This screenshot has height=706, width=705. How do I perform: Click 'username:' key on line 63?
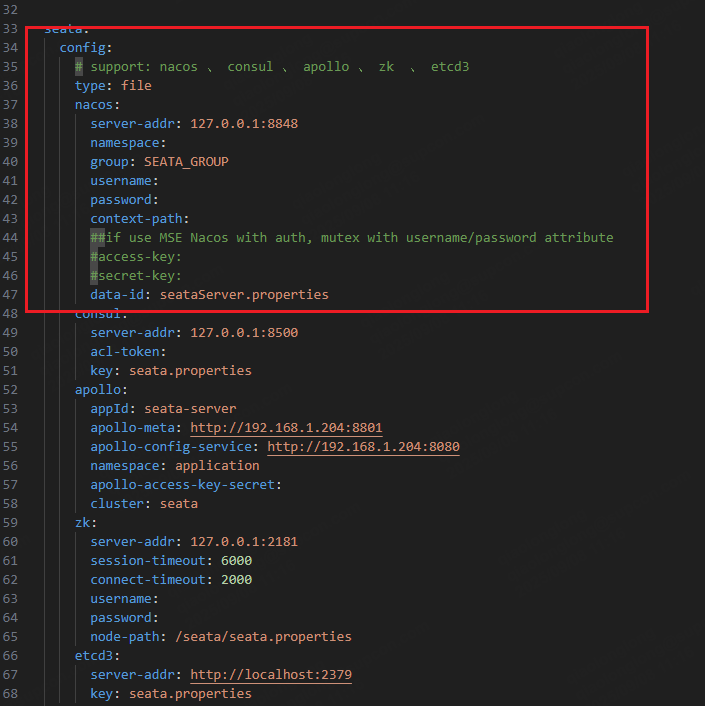(x=124, y=599)
